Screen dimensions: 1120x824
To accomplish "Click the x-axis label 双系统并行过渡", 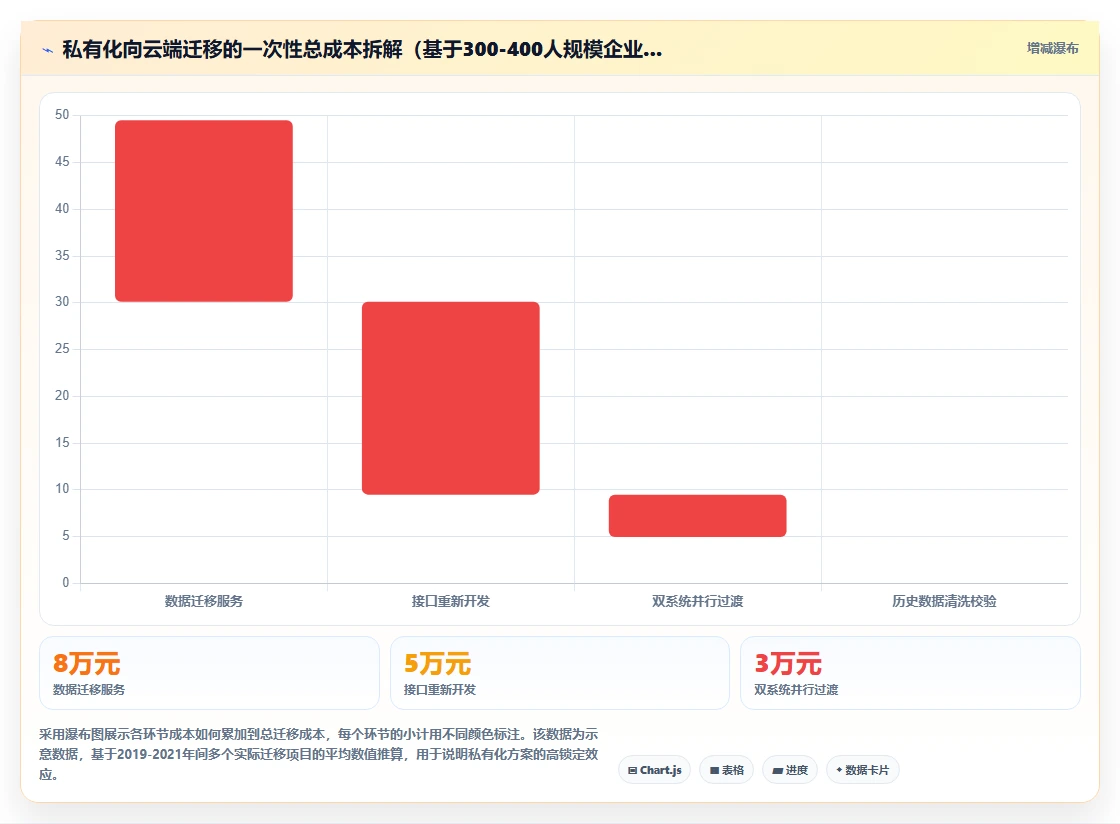I will point(697,601).
